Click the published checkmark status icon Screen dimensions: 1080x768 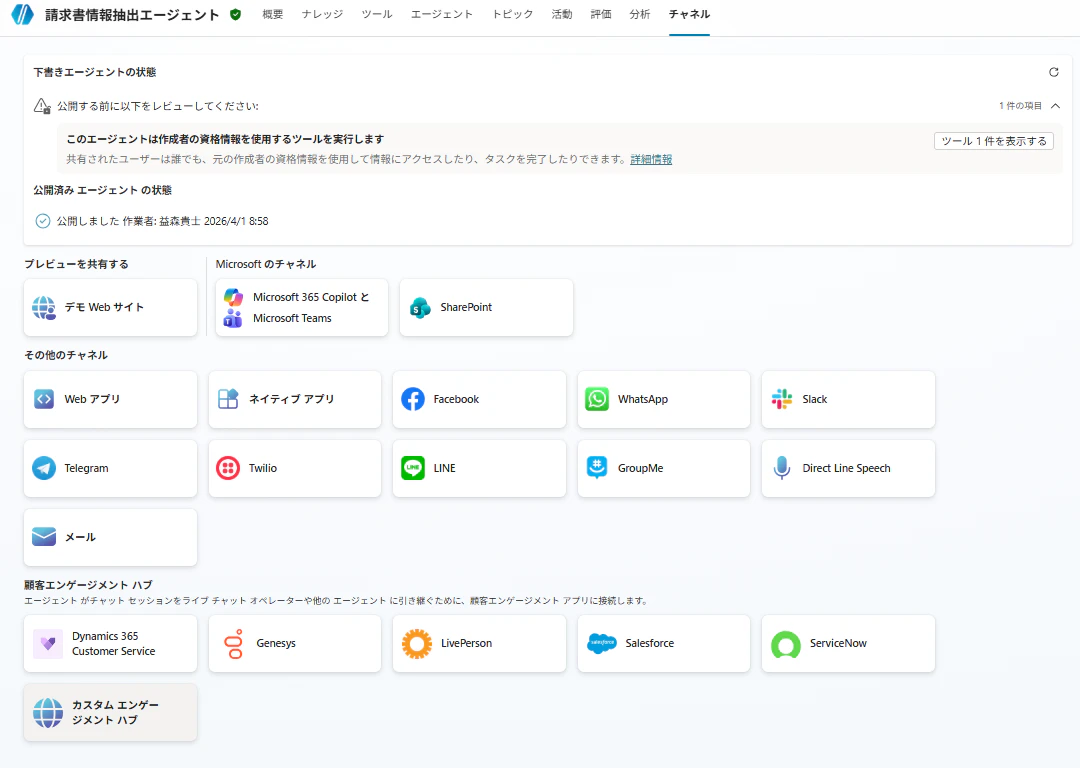[x=43, y=221]
